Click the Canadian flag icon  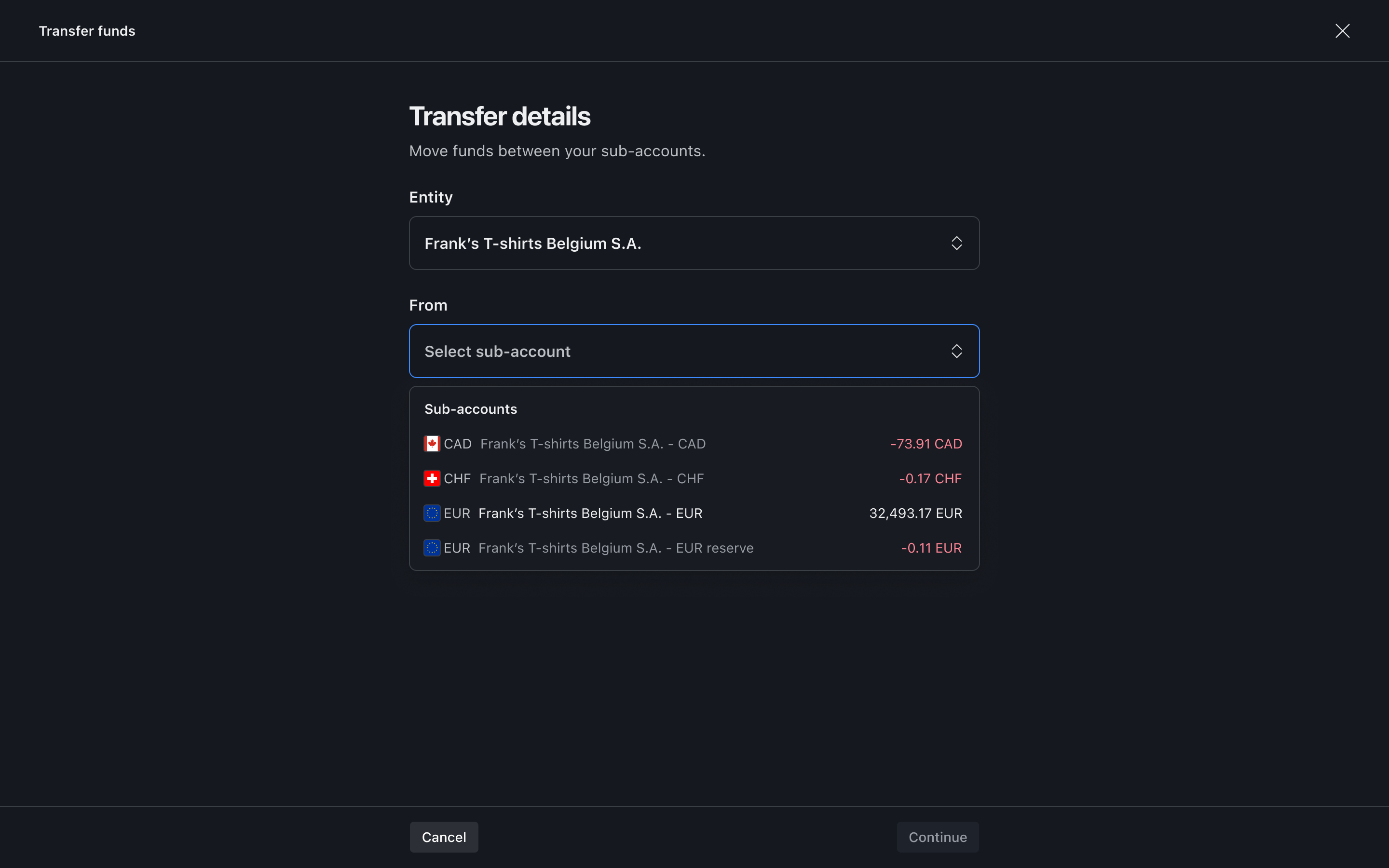(x=432, y=444)
